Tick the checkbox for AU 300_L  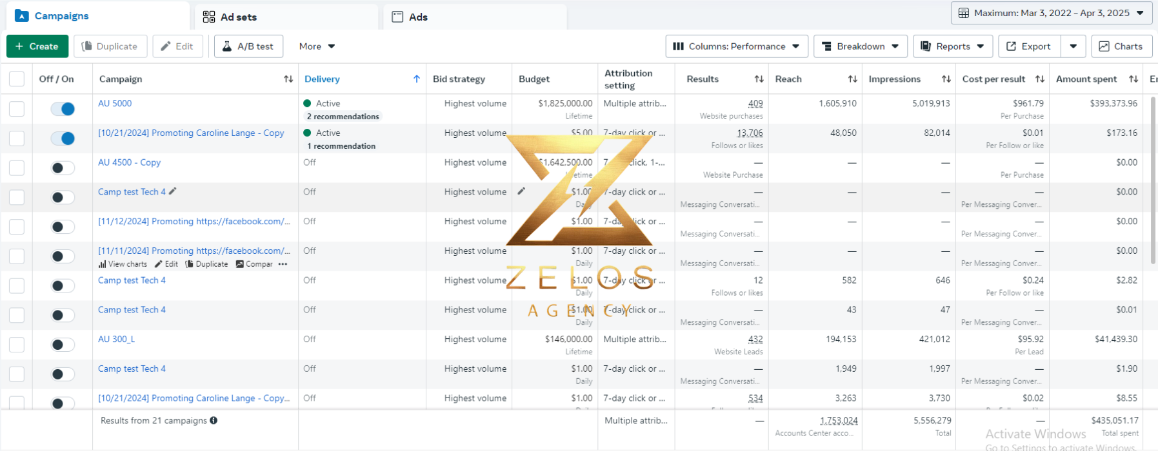[x=16, y=345]
